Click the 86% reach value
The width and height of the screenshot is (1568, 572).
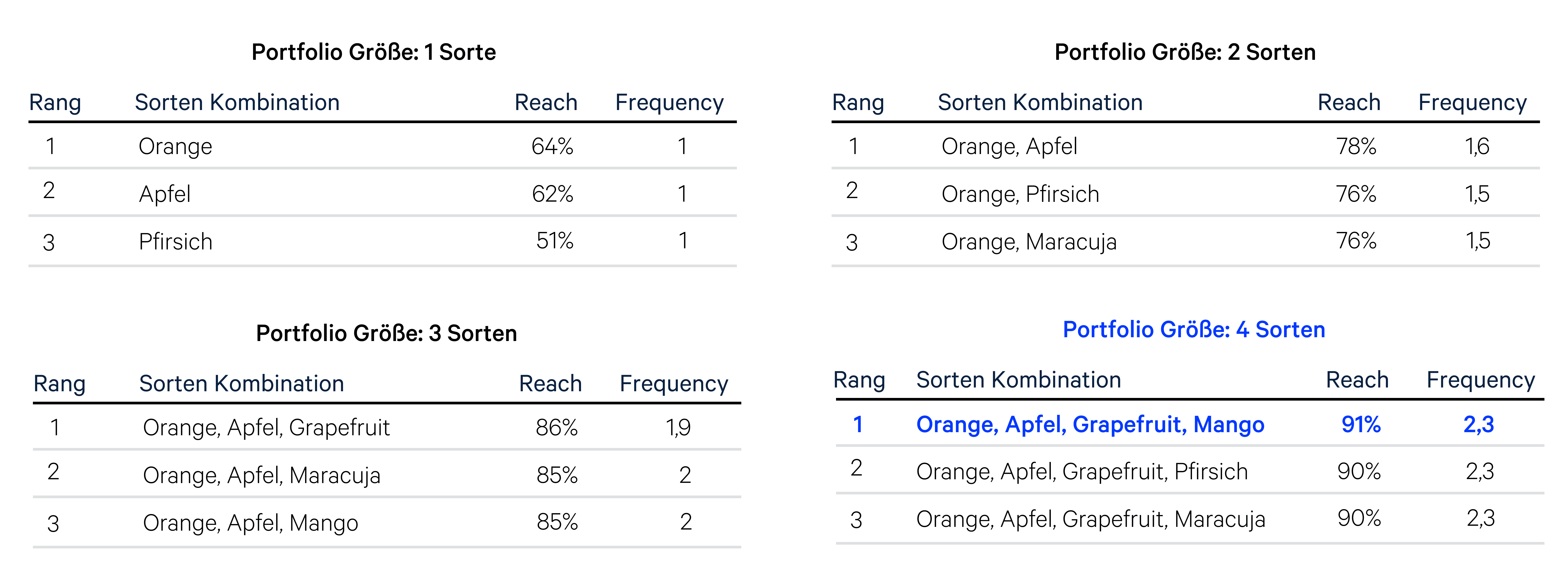point(556,427)
